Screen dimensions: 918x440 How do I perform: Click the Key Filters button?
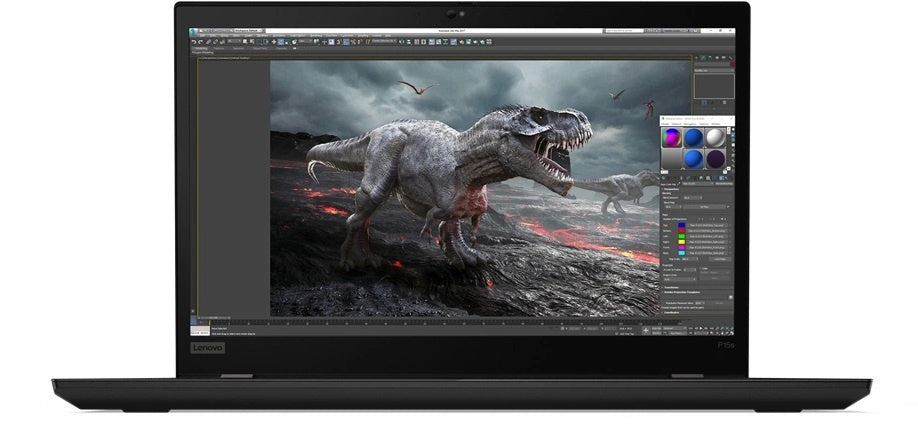click(677, 334)
